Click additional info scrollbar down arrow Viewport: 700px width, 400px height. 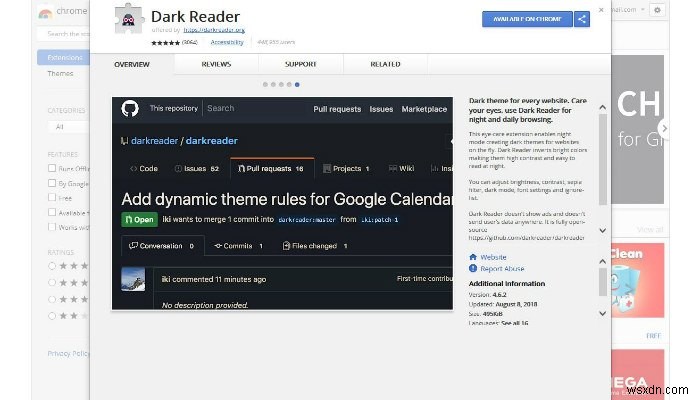tap(602, 313)
